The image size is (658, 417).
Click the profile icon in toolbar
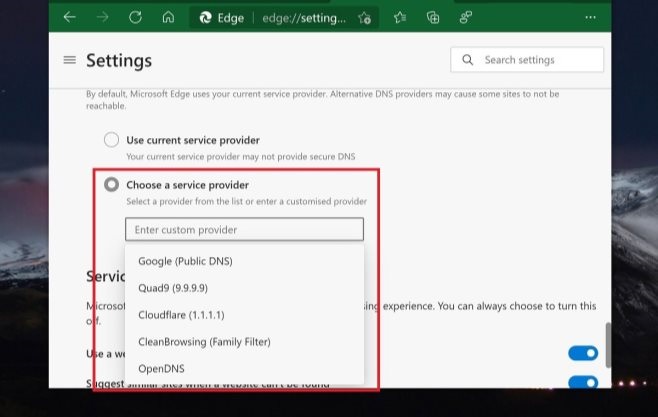click(x=465, y=17)
